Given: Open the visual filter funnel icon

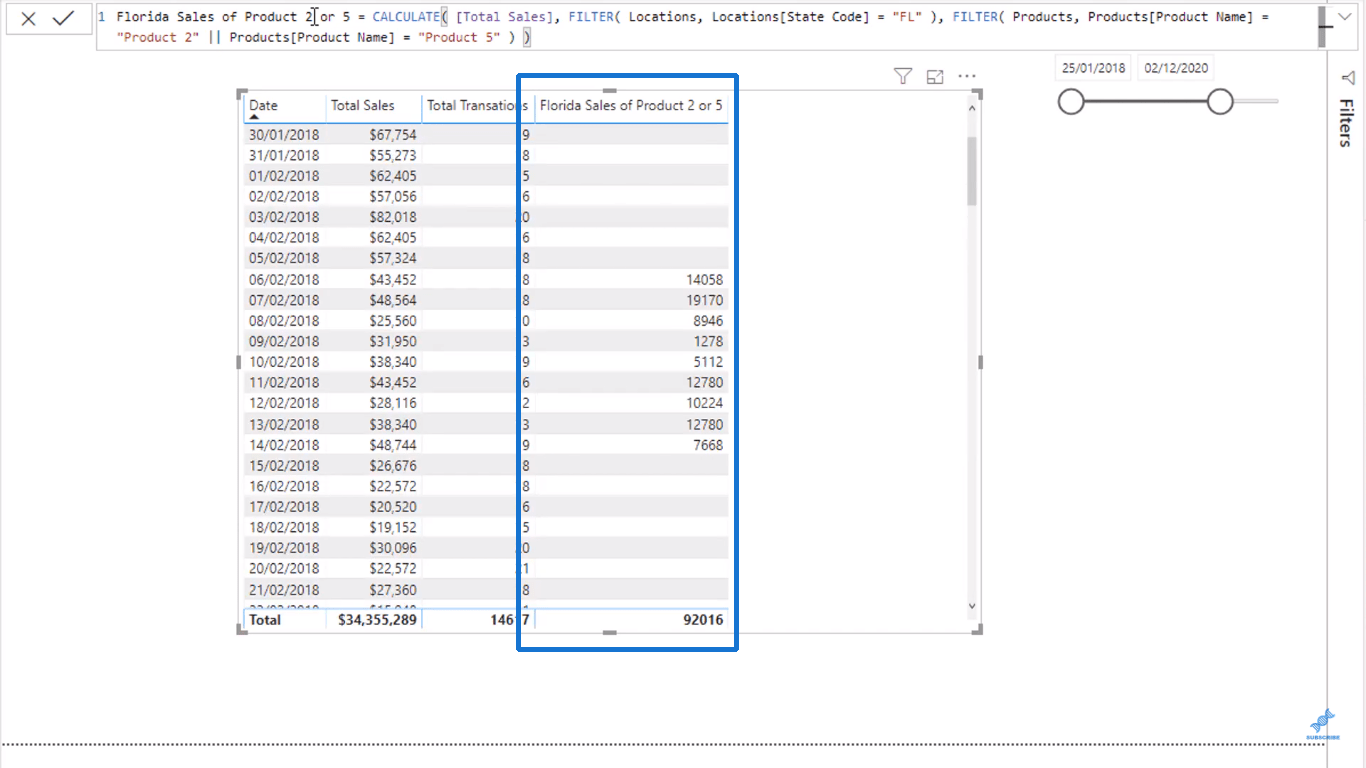Looking at the screenshot, I should click(x=902, y=76).
